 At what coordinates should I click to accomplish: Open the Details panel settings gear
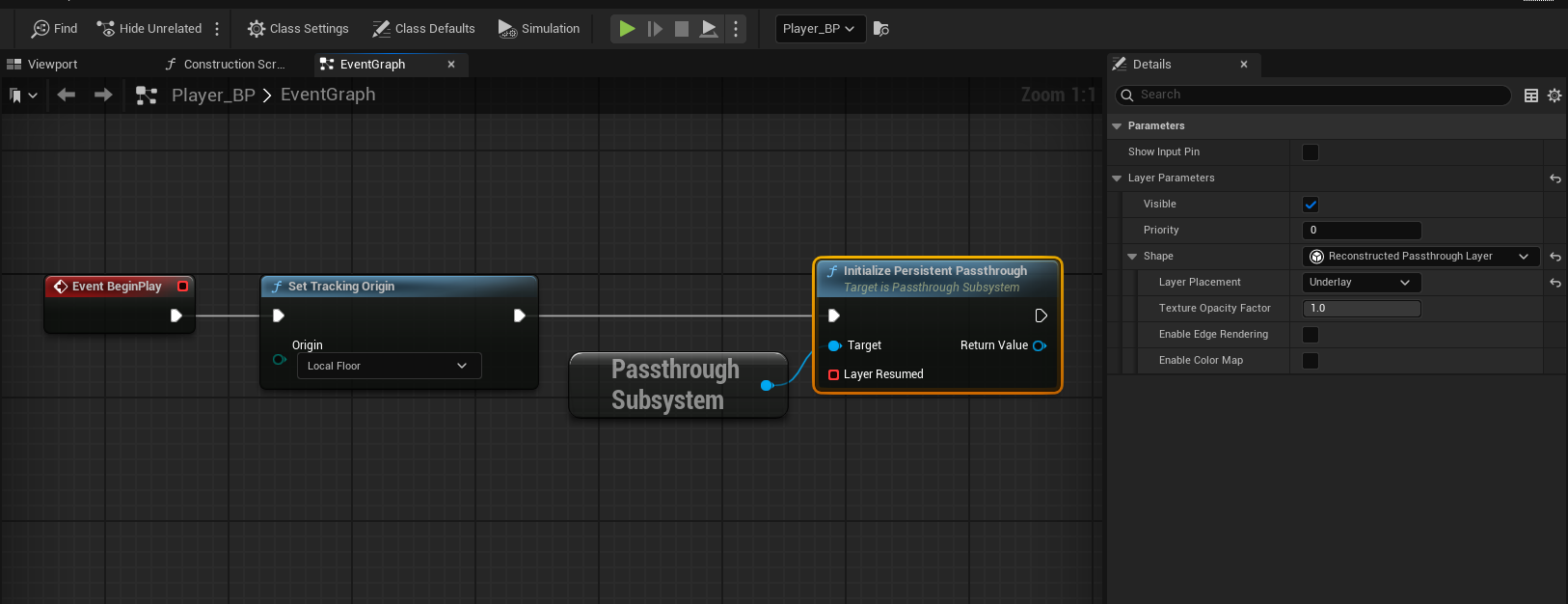pyautogui.click(x=1554, y=96)
